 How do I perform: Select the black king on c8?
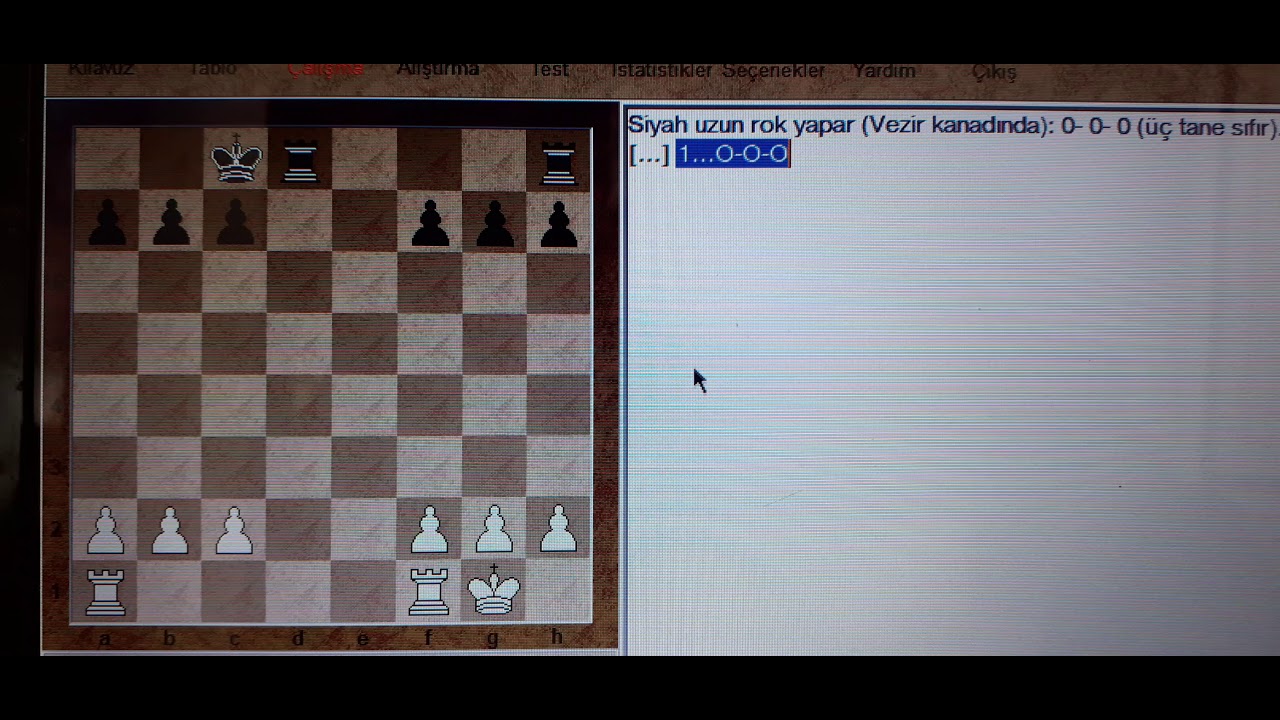click(x=236, y=158)
